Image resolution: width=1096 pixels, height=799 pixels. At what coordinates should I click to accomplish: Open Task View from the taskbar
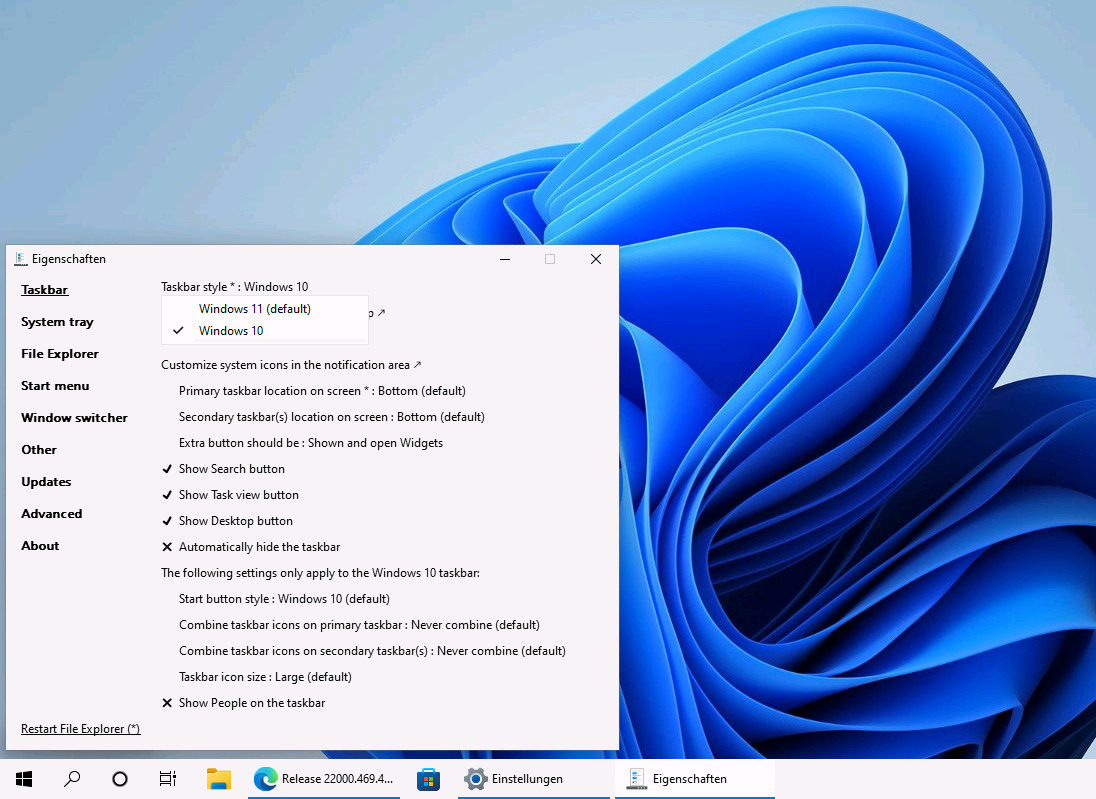point(167,778)
